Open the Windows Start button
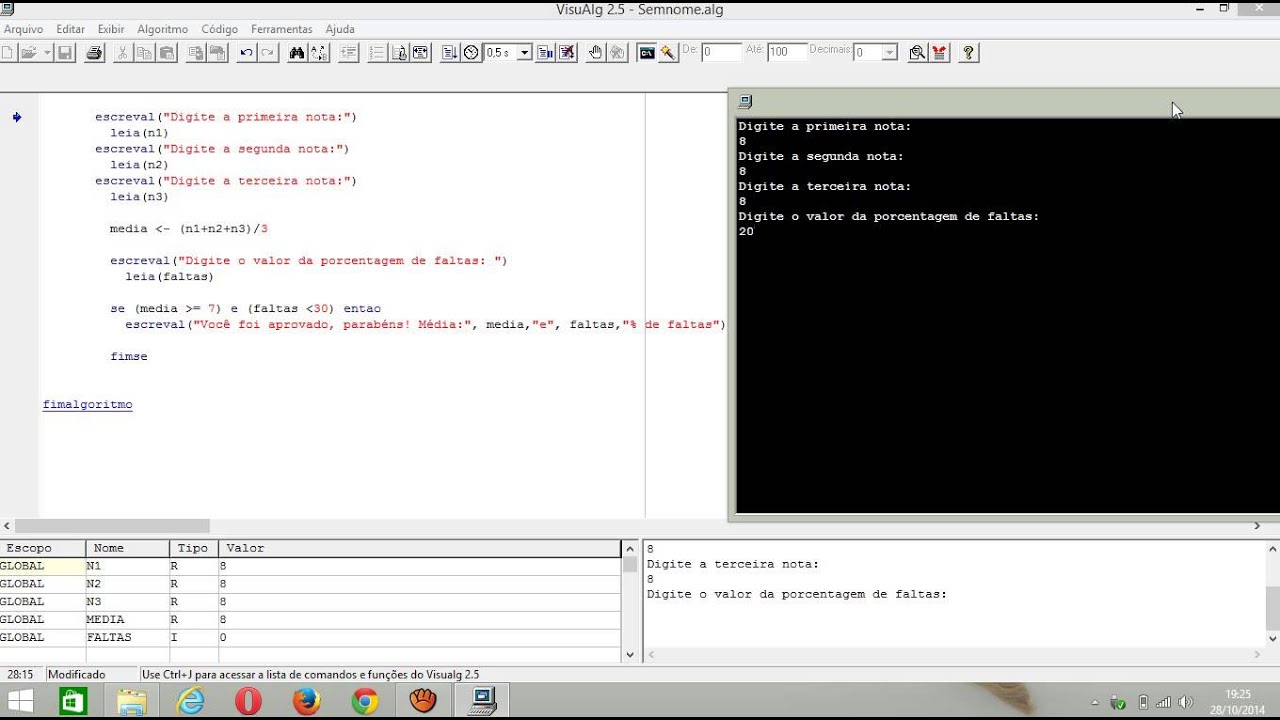The image size is (1280, 720). pos(20,701)
